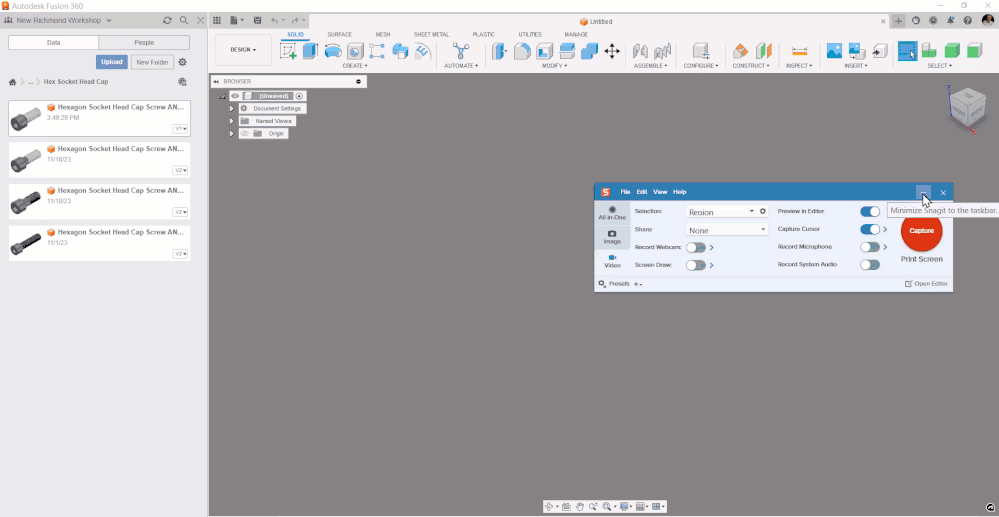Expand the Origin tree node
This screenshot has width=999, height=517.
coord(232,134)
